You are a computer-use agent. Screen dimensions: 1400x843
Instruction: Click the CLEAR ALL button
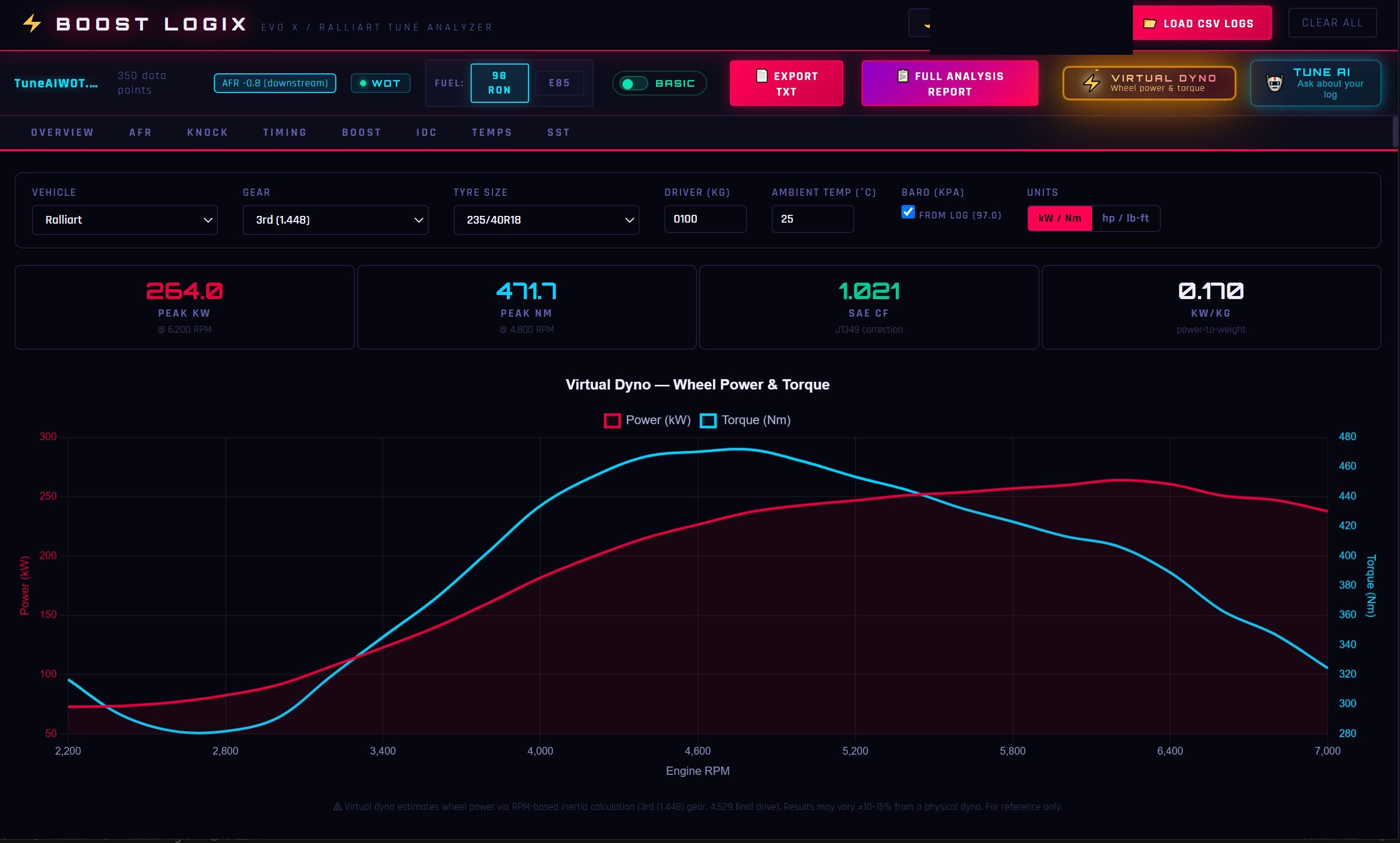pyautogui.click(x=1331, y=23)
